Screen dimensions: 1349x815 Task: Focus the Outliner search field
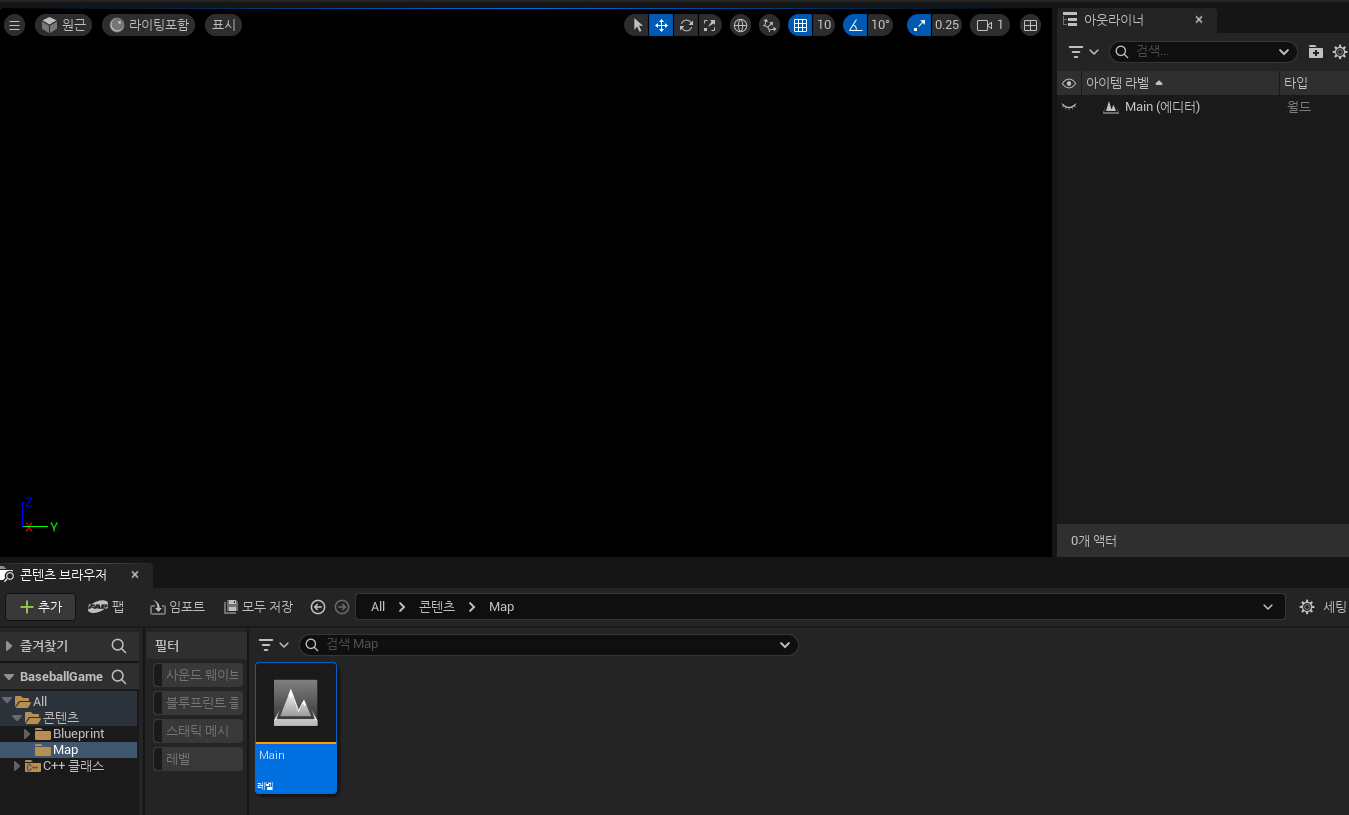click(1203, 52)
